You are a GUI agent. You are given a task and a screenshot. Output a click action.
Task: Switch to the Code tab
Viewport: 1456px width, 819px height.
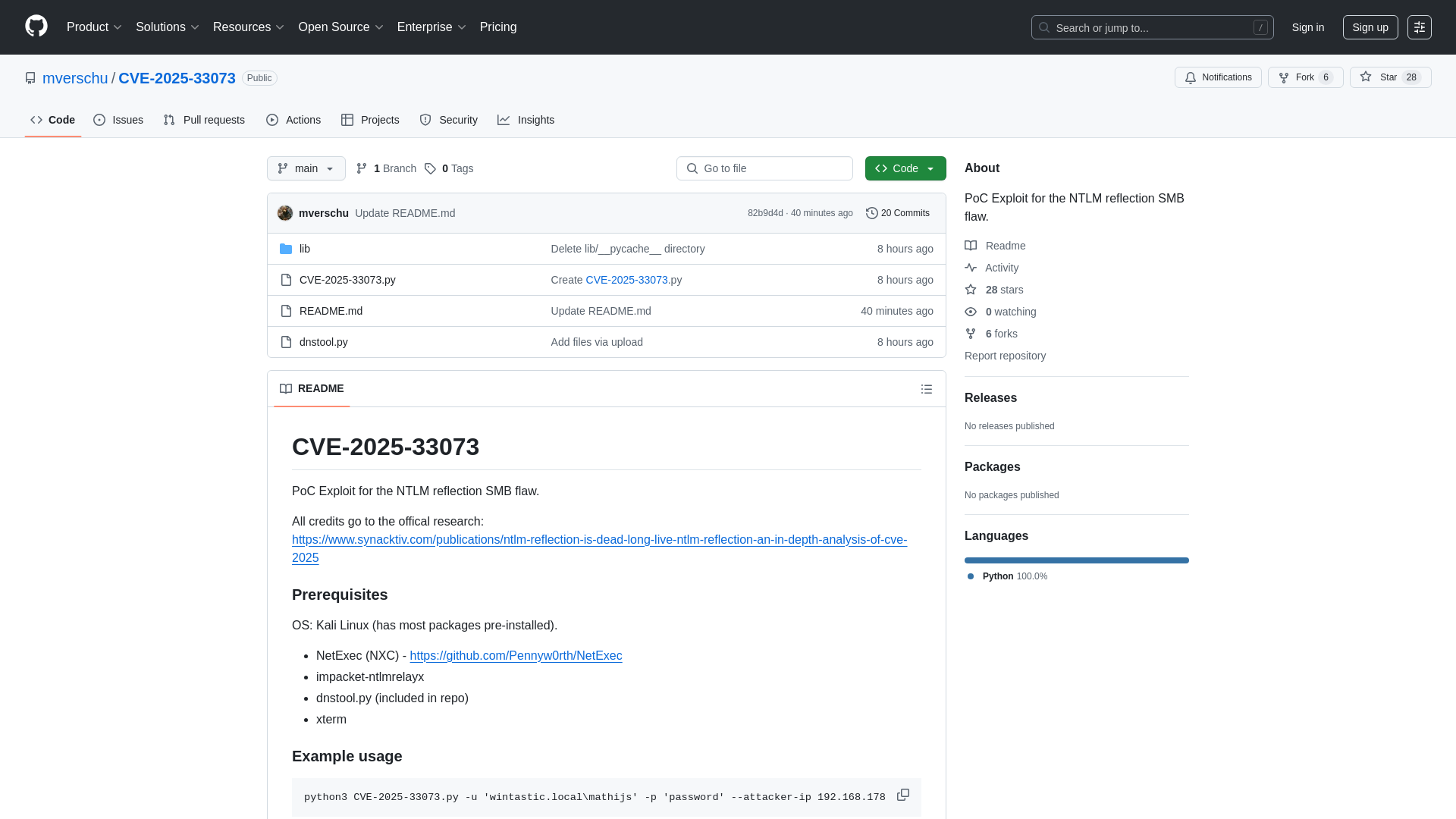(x=53, y=120)
